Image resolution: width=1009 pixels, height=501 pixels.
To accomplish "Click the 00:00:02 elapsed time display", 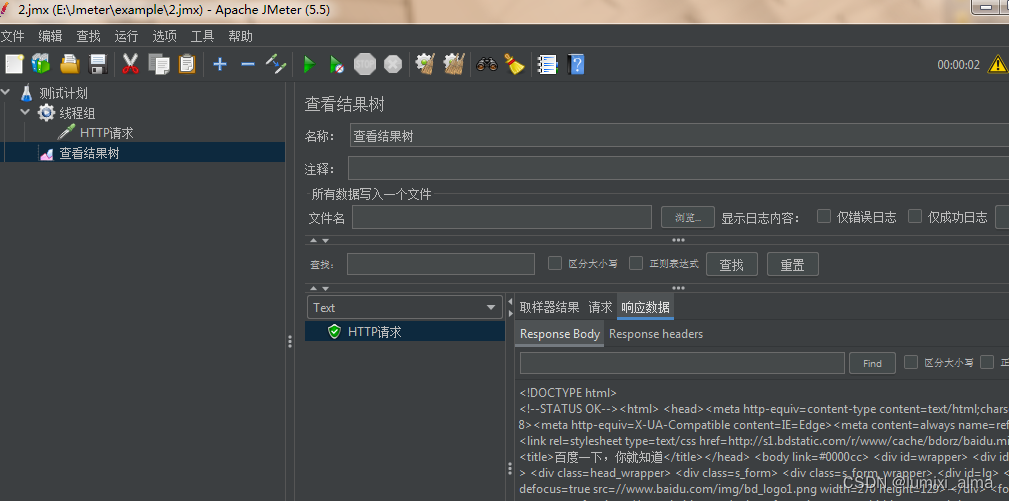I will point(958,64).
